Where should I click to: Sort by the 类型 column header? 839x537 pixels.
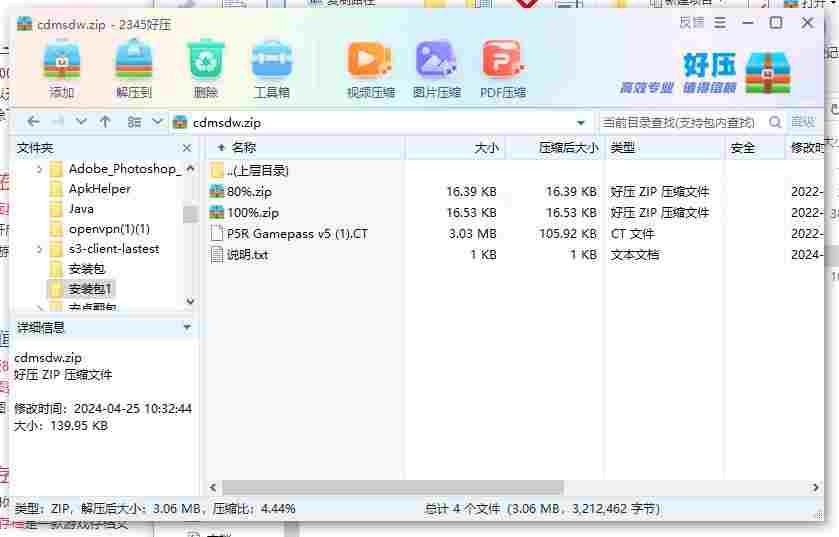click(x=664, y=148)
